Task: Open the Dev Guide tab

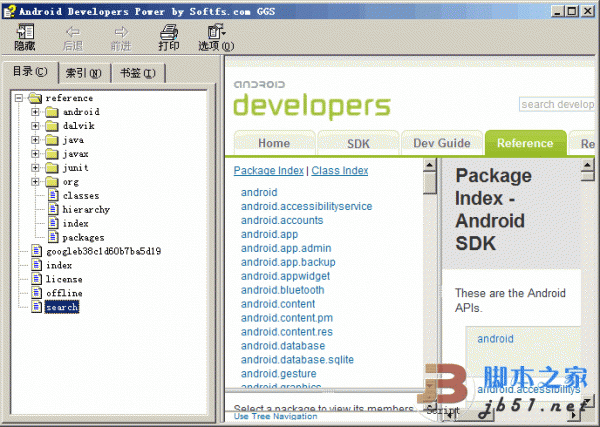Action: pyautogui.click(x=442, y=143)
